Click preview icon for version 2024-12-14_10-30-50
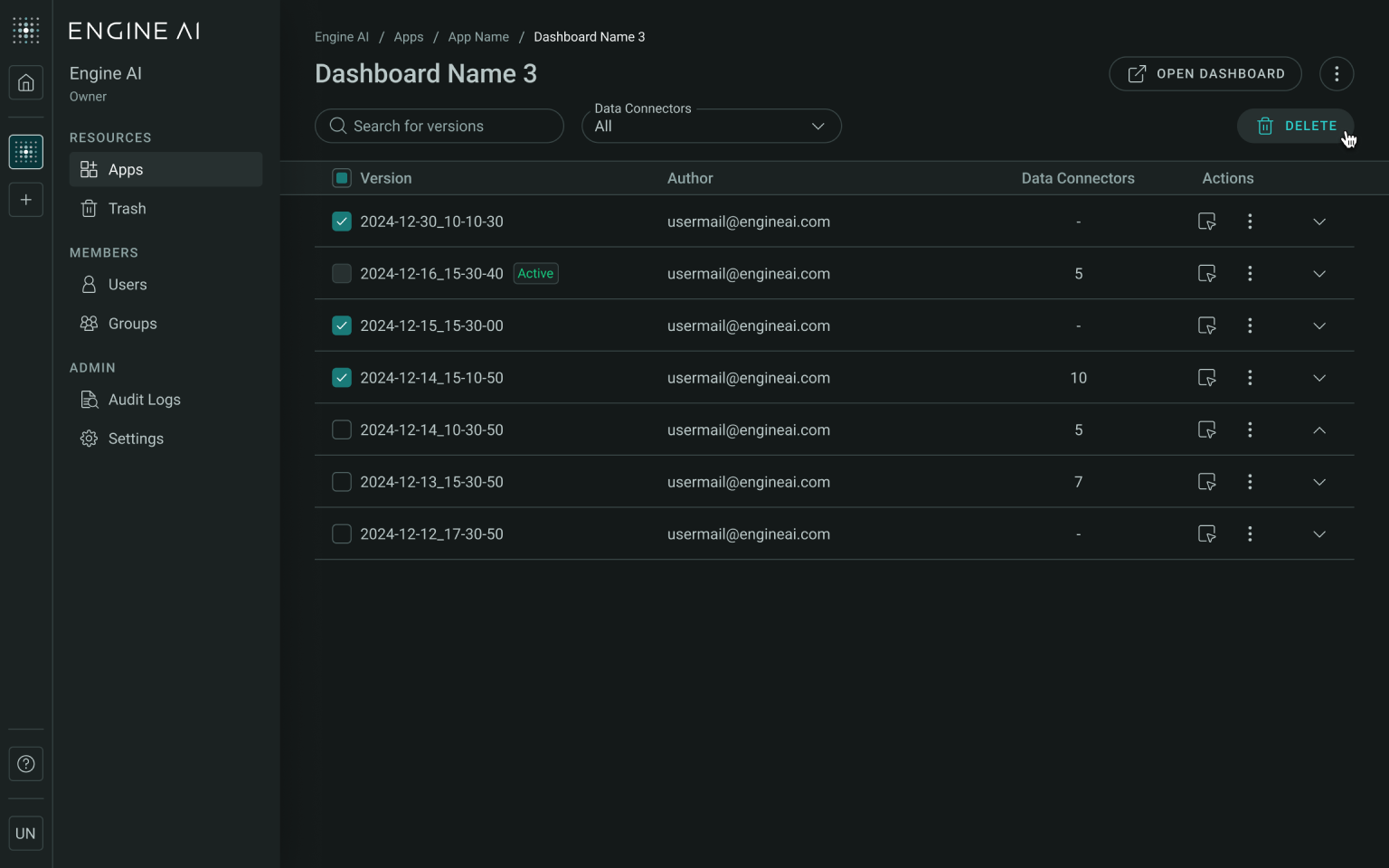 coord(1206,430)
